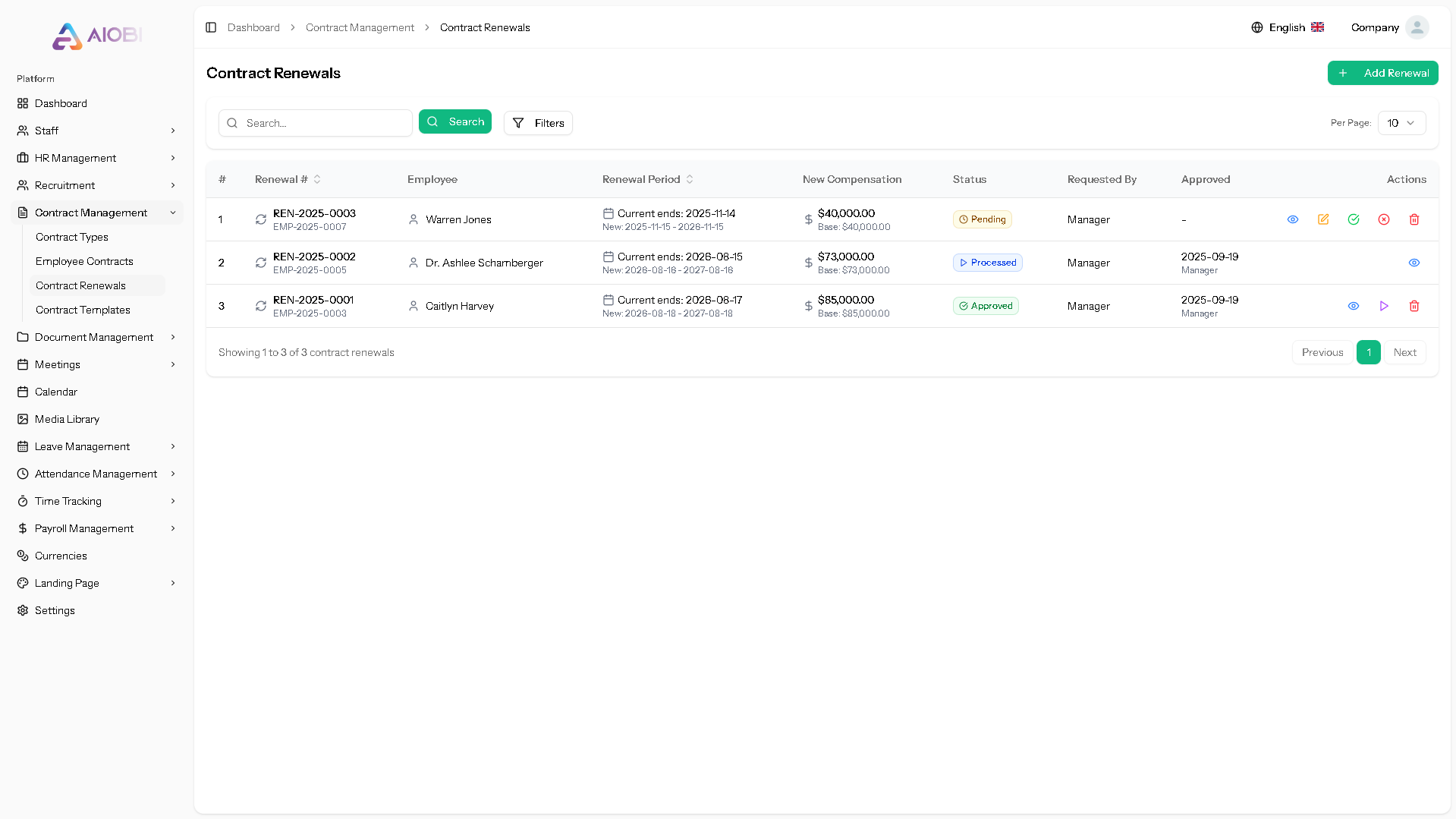Open Contract Templates in the sidebar
This screenshot has width=1456, height=819.
tap(83, 310)
